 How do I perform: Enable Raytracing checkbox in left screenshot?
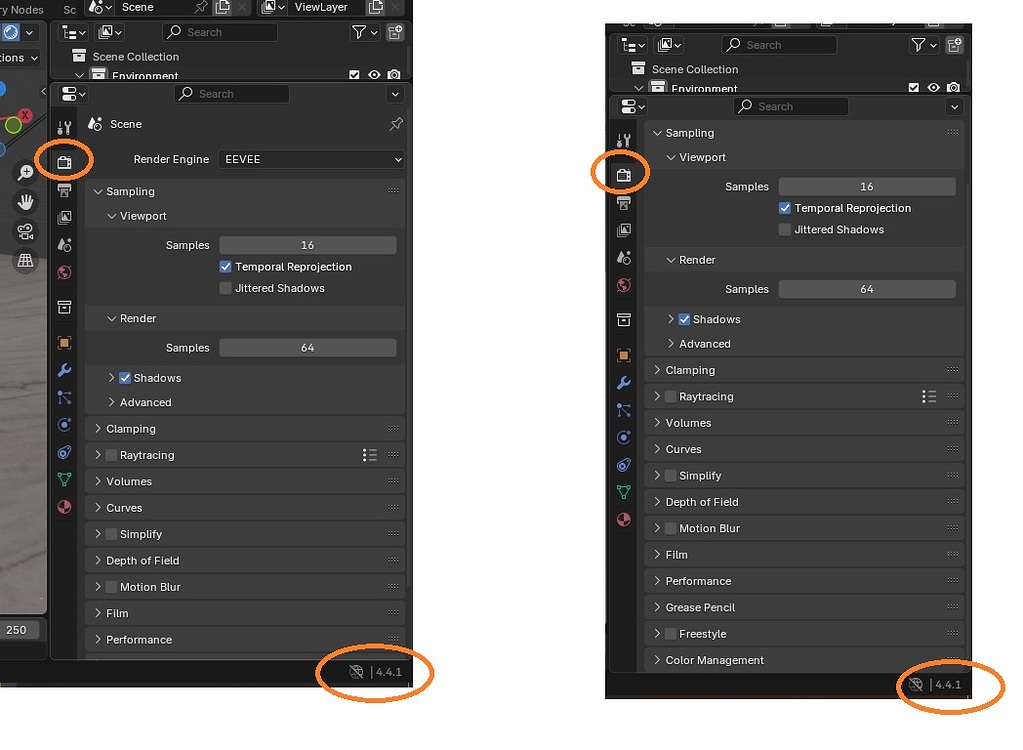coord(111,455)
